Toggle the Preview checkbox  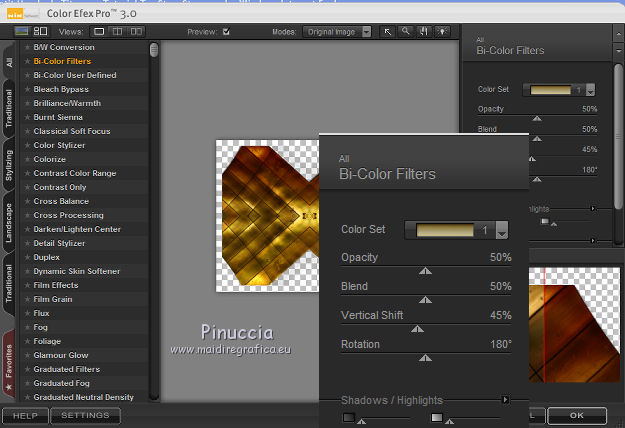226,32
